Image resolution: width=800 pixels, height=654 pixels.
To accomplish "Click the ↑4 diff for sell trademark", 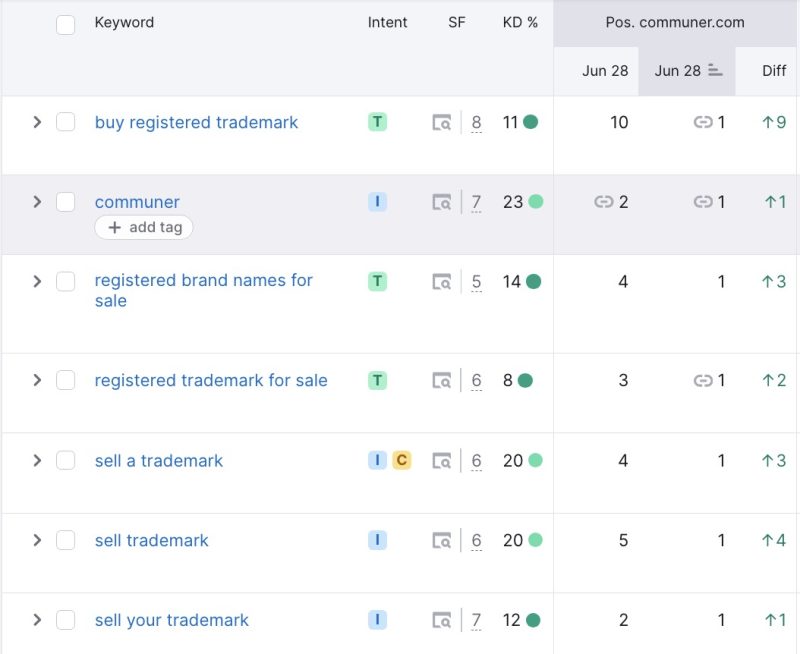I will coord(774,540).
